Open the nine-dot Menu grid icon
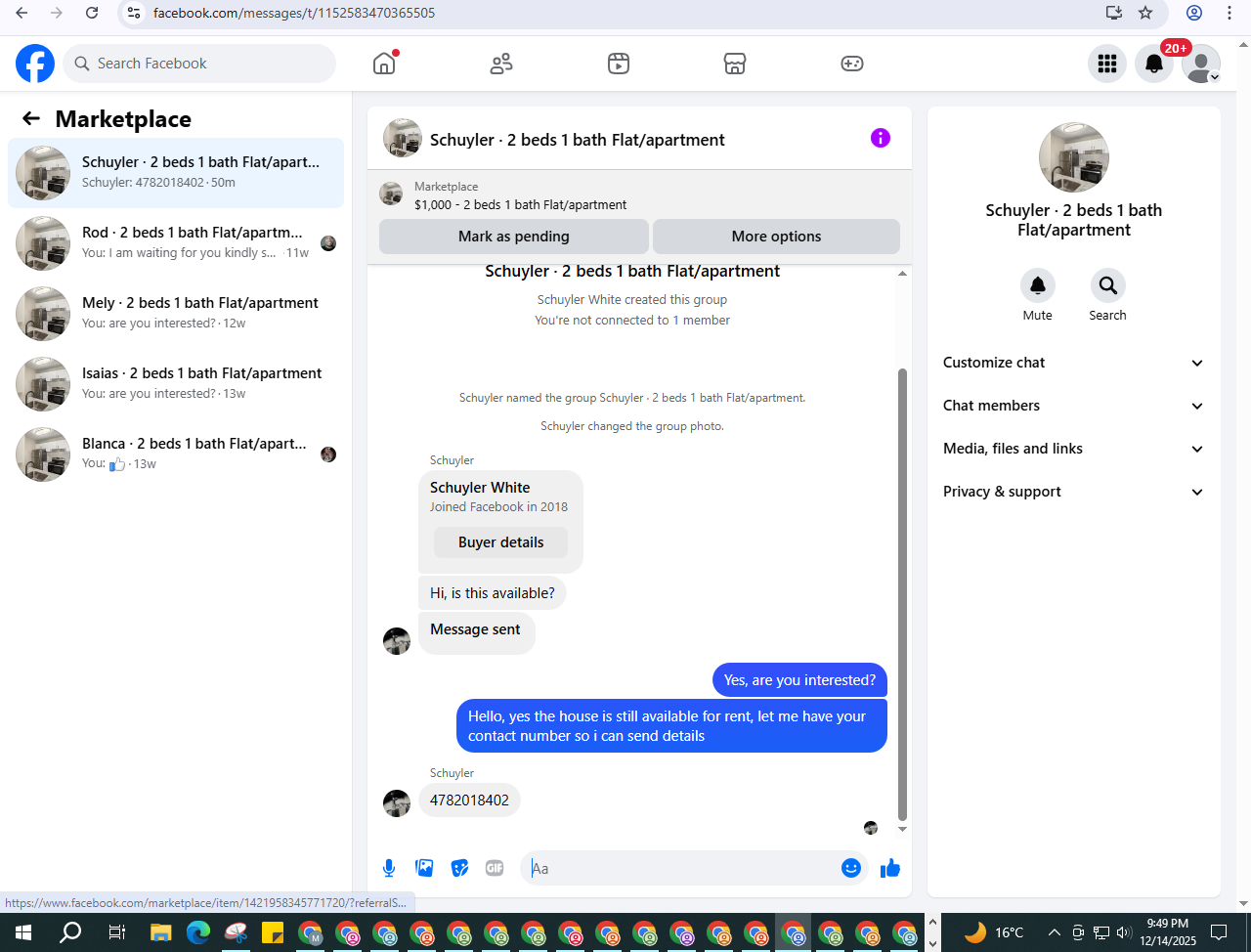 (1107, 64)
